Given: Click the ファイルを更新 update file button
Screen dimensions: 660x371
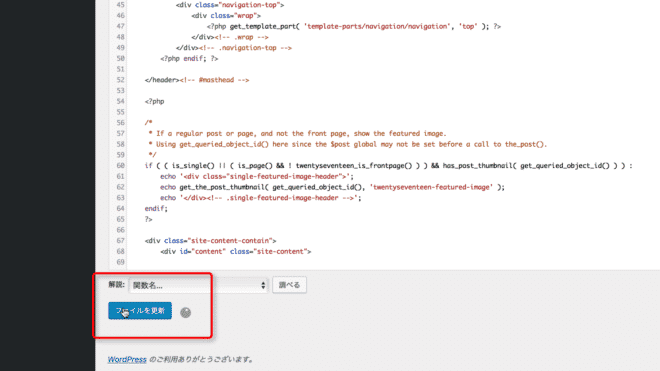Looking at the screenshot, I should point(140,311).
